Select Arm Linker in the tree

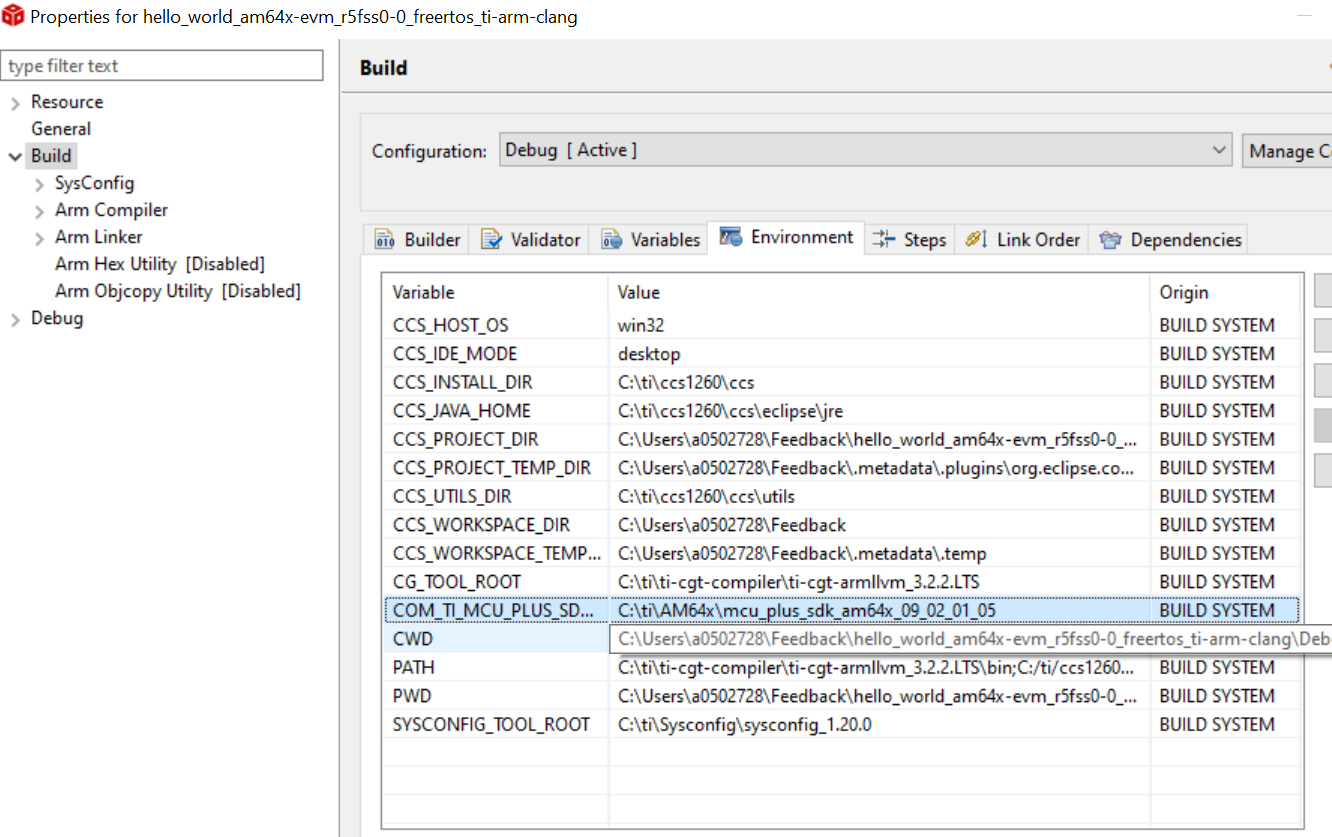pyautogui.click(x=99, y=237)
